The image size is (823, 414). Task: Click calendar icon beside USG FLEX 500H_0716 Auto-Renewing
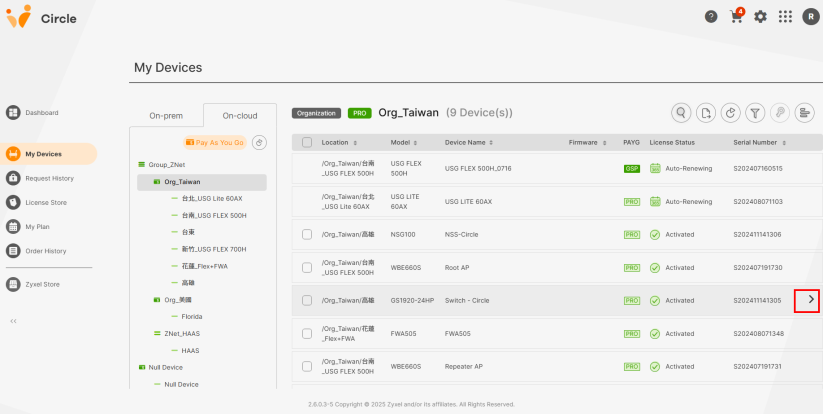(655, 168)
